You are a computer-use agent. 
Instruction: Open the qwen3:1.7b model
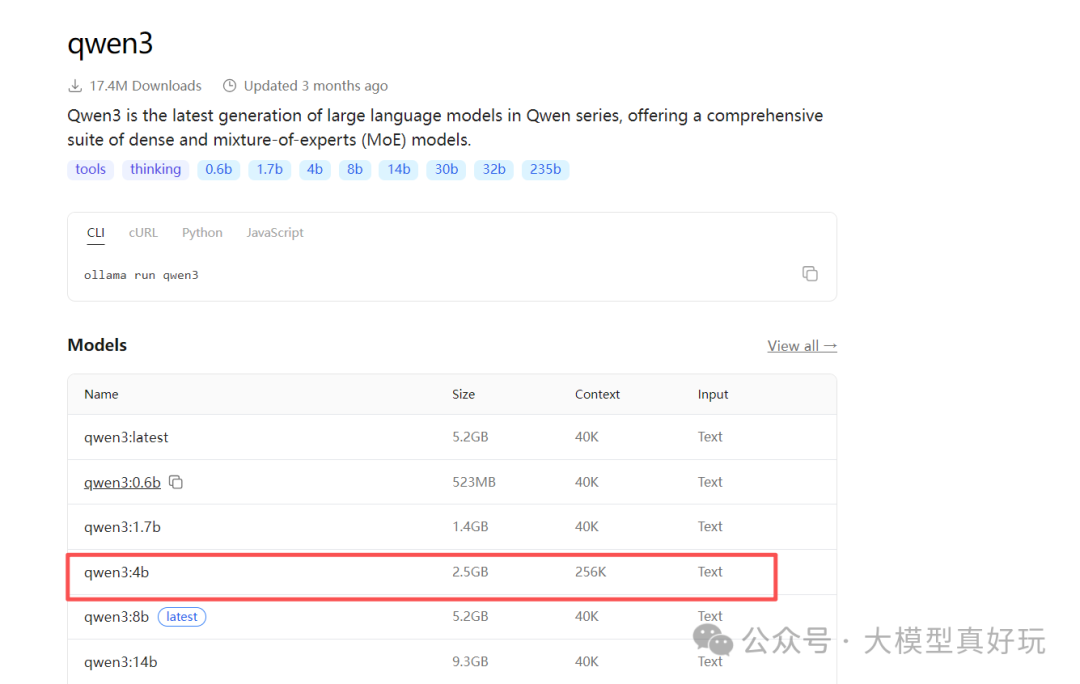(122, 527)
